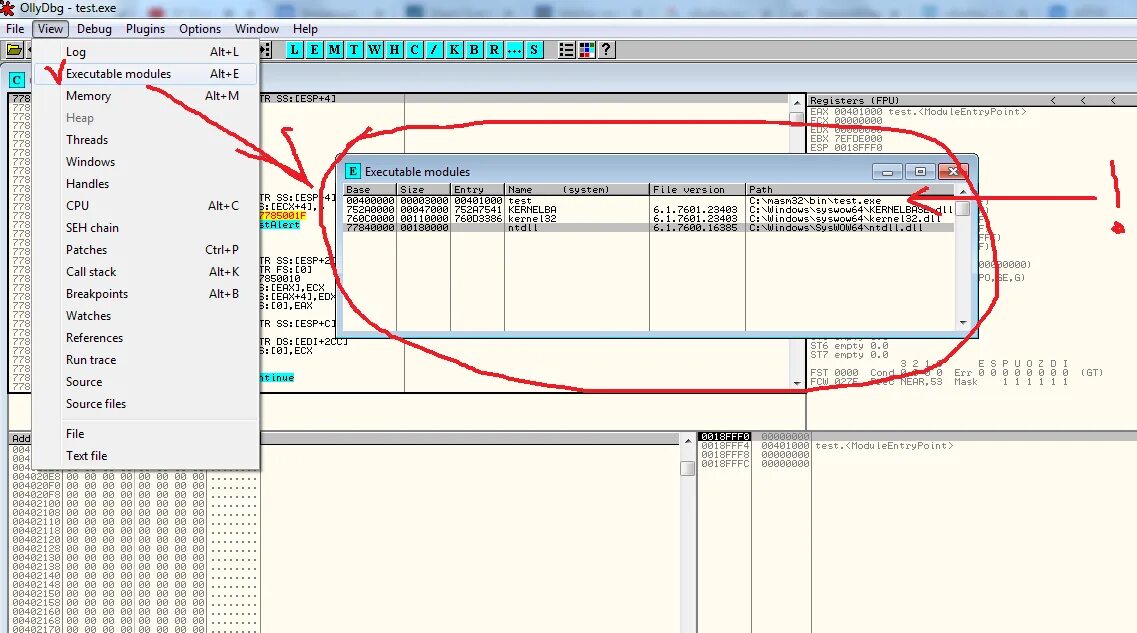Click the question mark help toolbar icon
Viewport: 1137px width, 633px height.
(606, 49)
